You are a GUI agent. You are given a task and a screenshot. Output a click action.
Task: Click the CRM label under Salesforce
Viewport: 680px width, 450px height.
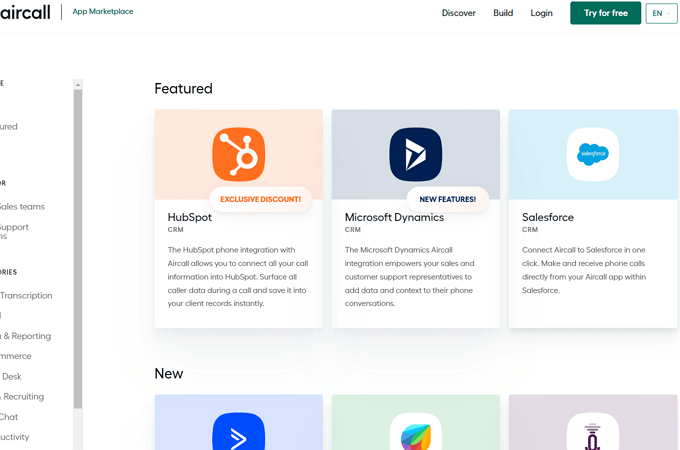point(530,230)
